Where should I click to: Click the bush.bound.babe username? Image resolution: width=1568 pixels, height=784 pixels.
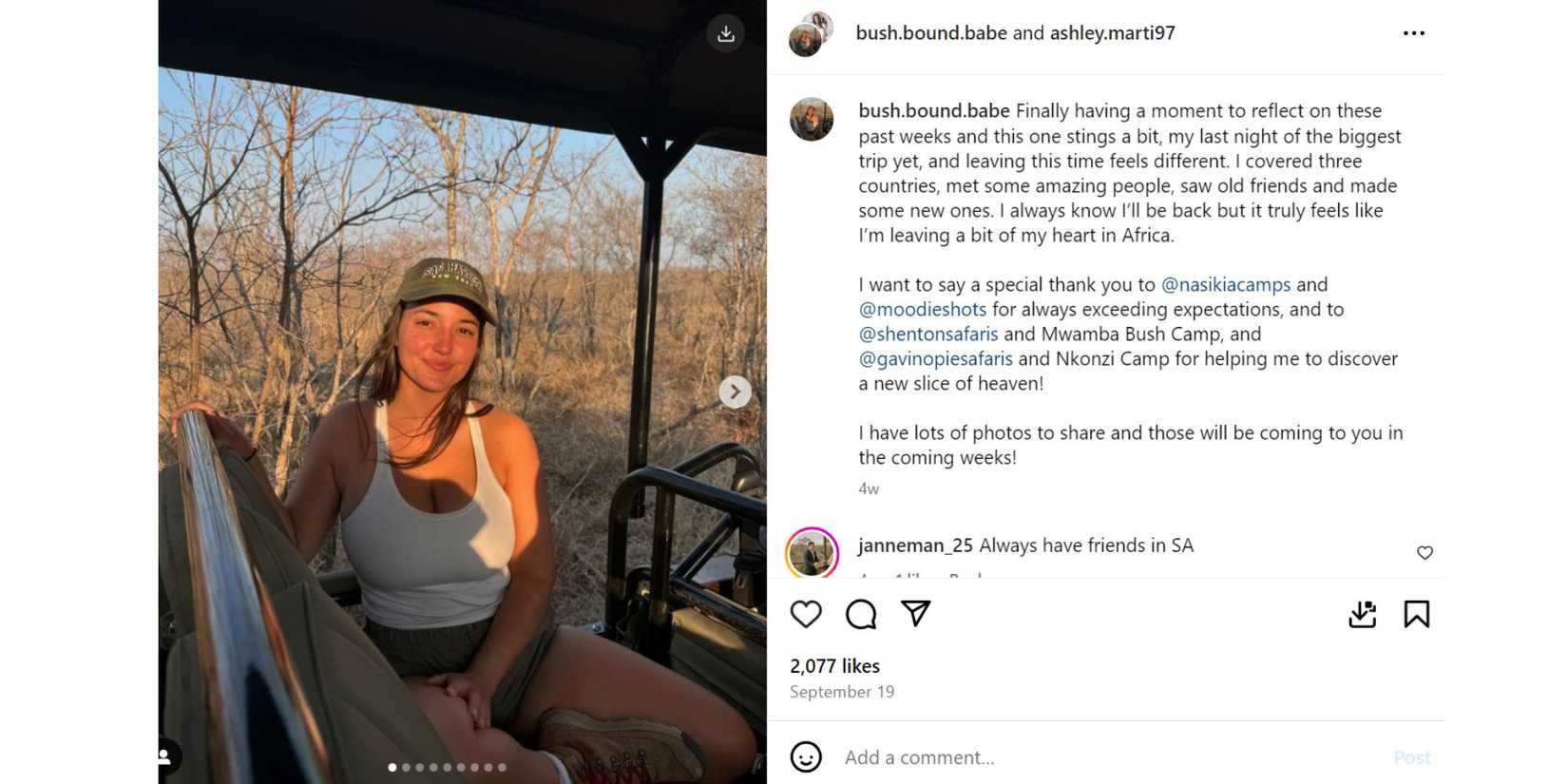pyautogui.click(x=929, y=32)
